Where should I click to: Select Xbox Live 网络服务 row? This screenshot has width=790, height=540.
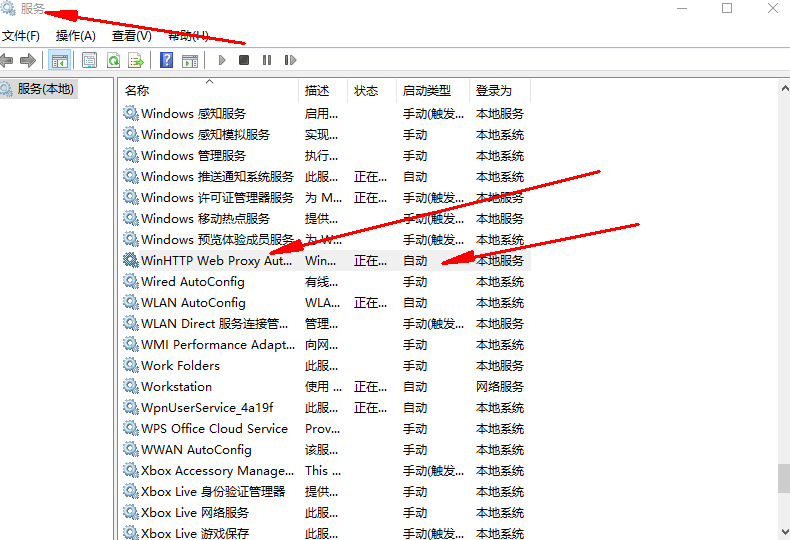pos(326,512)
